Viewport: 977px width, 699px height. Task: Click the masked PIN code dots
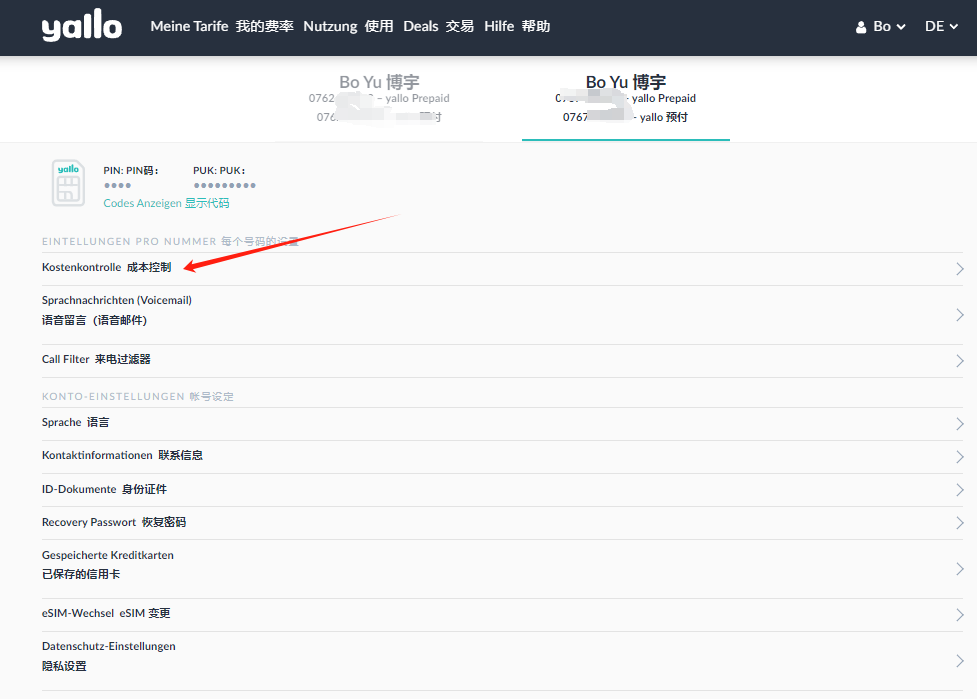tap(117, 185)
